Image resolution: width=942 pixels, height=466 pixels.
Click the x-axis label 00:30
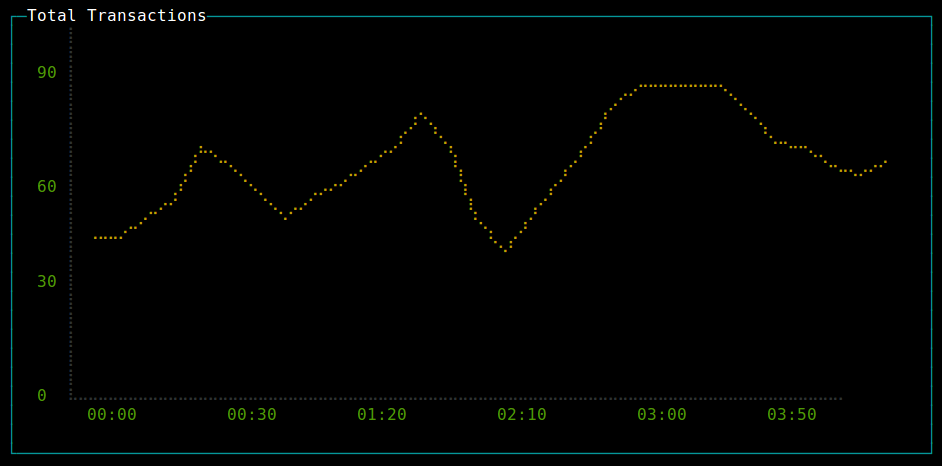coord(252,414)
